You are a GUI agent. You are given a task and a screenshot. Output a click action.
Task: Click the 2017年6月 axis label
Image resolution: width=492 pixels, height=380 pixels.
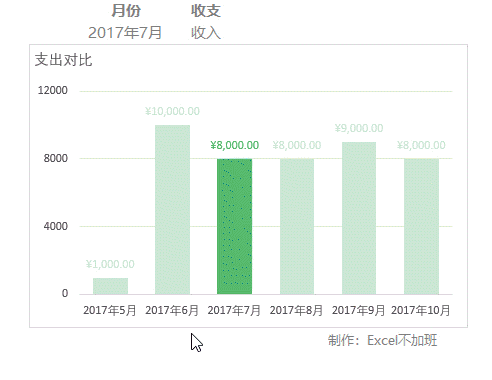tap(172, 310)
